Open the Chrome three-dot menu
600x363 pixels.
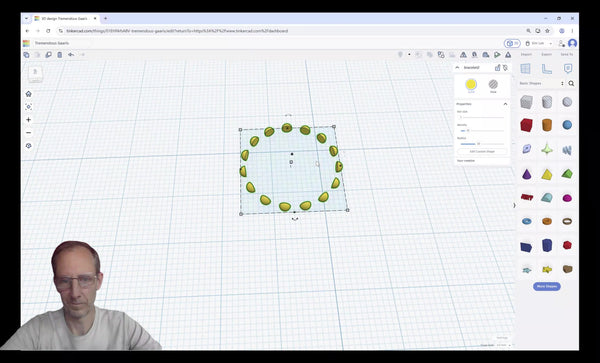coord(572,31)
